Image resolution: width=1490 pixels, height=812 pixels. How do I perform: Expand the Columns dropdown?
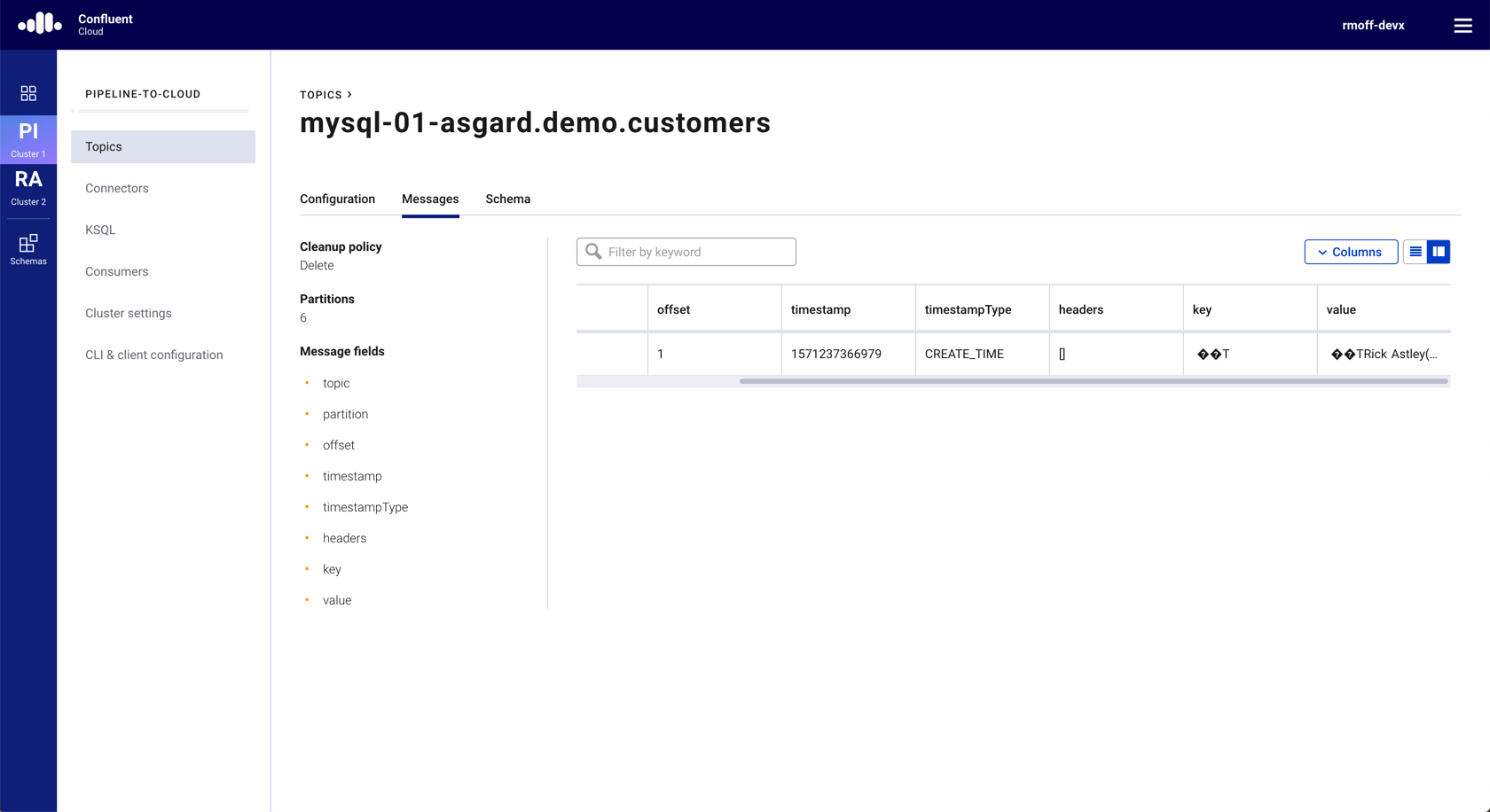[1351, 252]
